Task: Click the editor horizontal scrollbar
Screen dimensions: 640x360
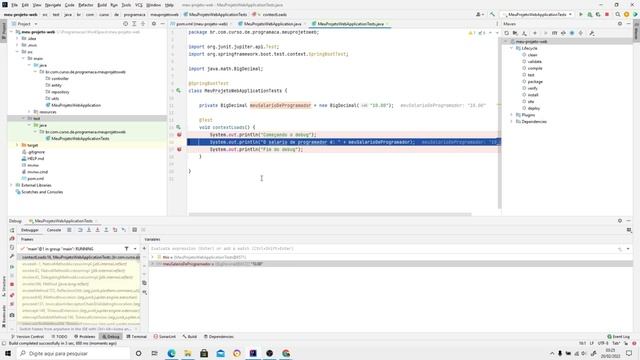Action: point(330,214)
